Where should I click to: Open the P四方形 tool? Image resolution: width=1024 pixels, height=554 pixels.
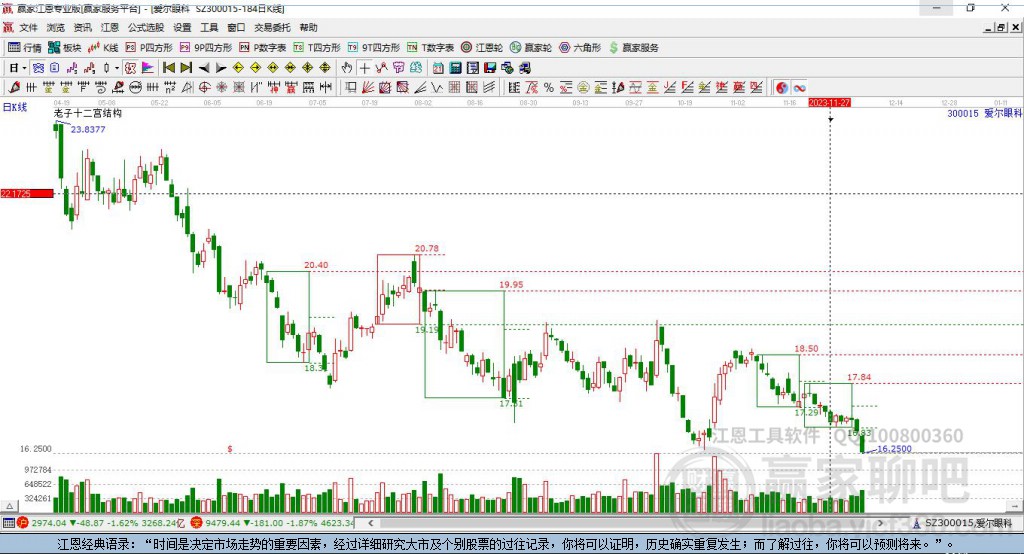pos(148,48)
